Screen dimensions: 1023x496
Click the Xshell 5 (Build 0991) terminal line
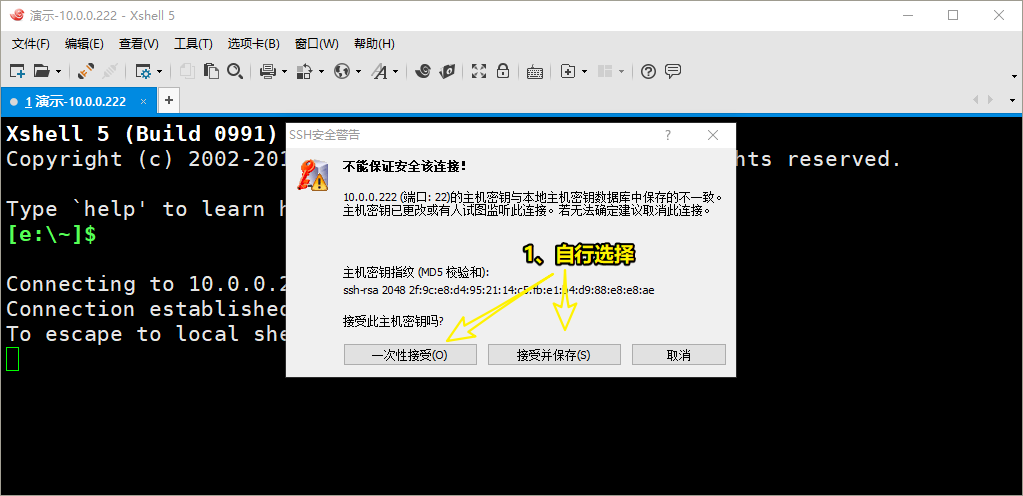click(x=143, y=134)
